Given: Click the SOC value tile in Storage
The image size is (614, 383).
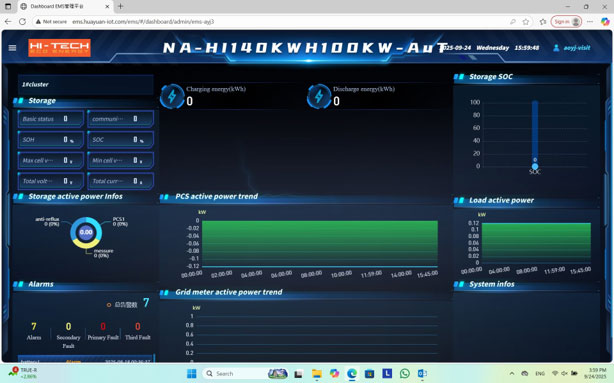Looking at the screenshot, I should click(120, 139).
